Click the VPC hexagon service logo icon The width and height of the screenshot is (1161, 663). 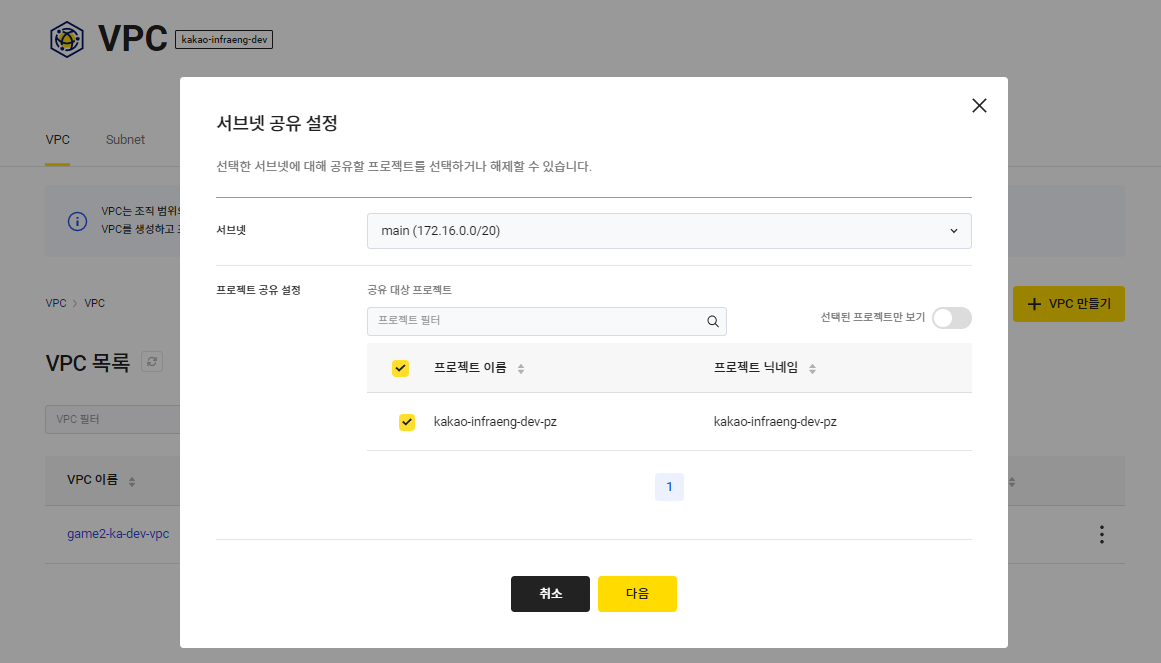point(66,38)
